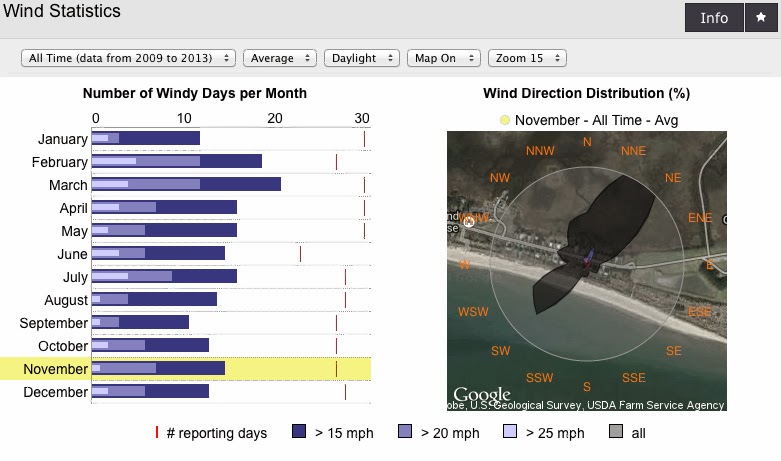
Task: Click the star favorite icon
Action: click(761, 17)
